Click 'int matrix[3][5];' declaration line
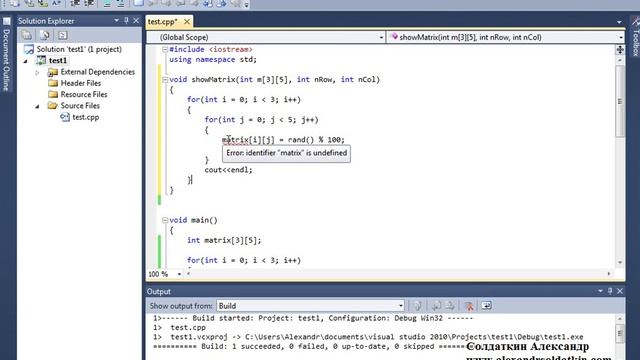This screenshot has height=360, width=640. (224, 240)
